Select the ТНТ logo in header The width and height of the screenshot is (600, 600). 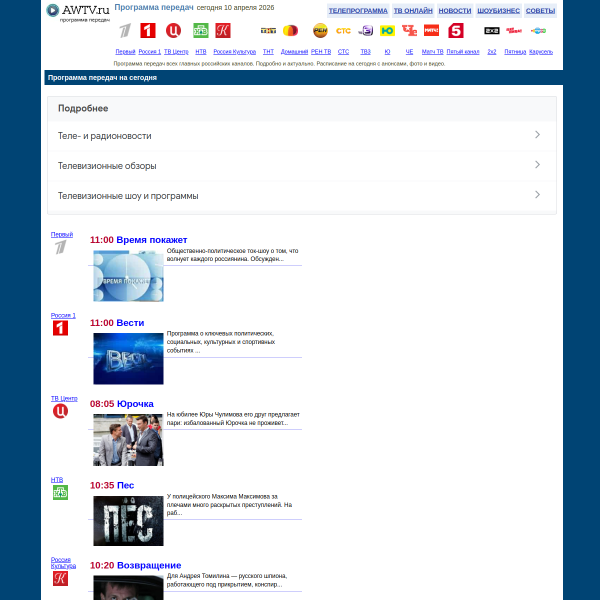pos(268,31)
